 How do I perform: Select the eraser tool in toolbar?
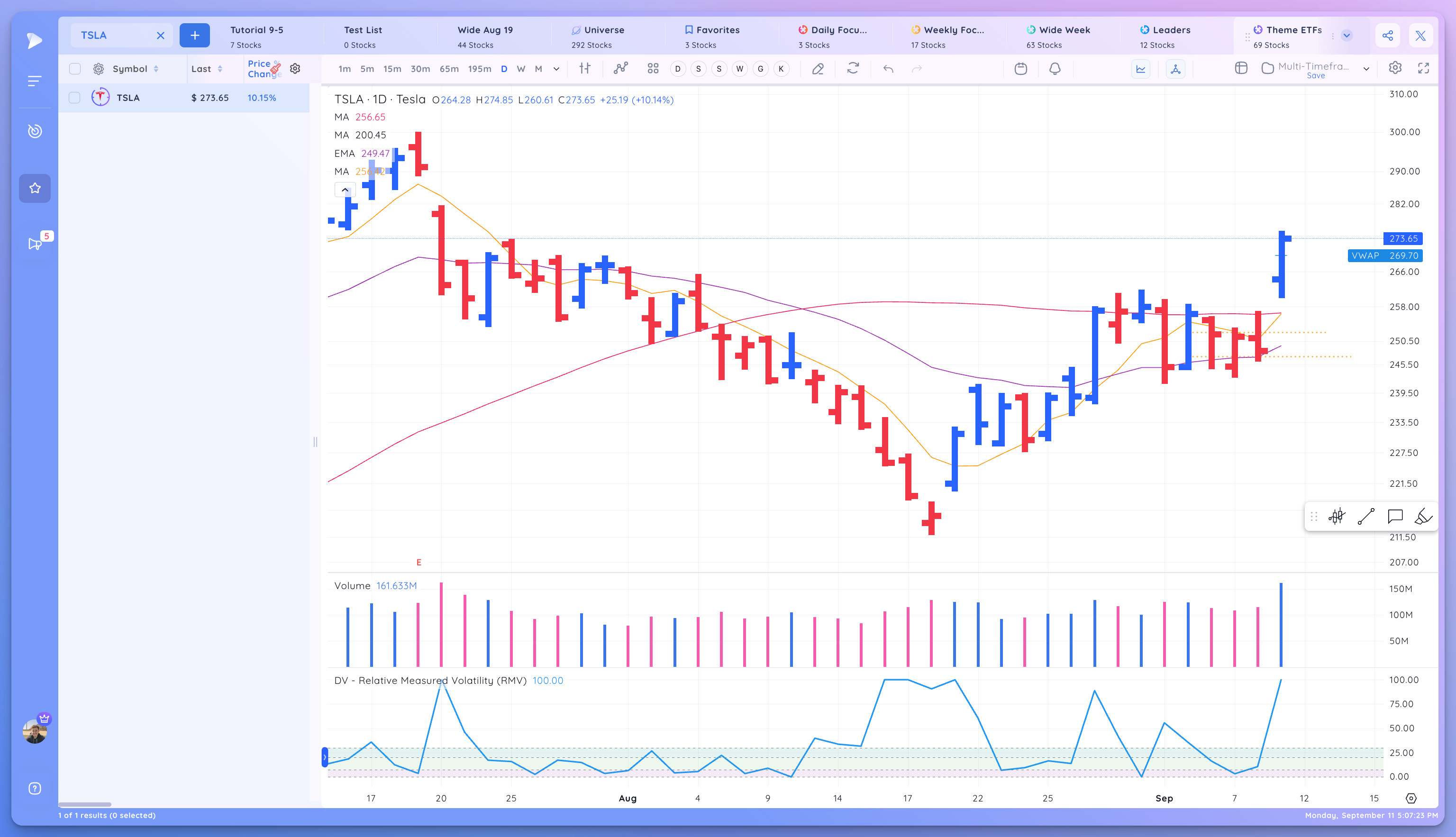point(818,68)
